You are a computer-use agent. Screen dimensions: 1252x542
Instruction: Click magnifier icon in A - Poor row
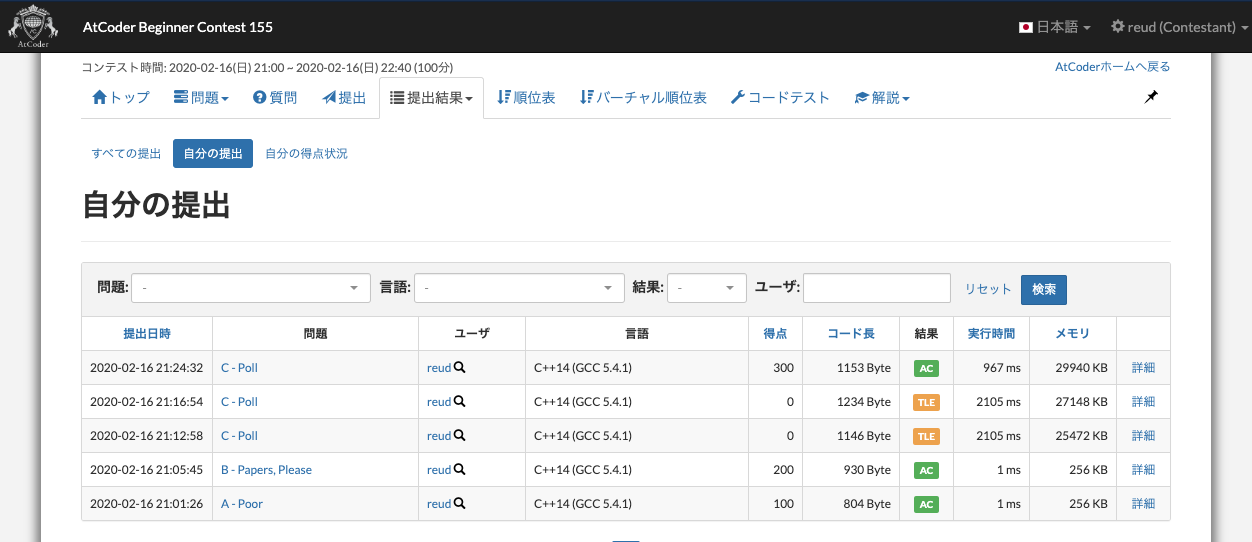[460, 504]
